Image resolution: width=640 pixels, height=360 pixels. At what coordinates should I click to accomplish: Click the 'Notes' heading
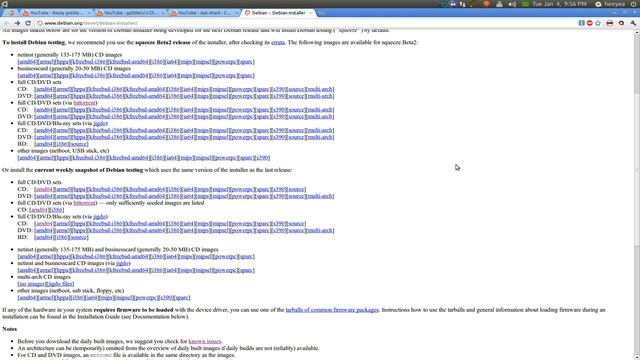click(9, 329)
